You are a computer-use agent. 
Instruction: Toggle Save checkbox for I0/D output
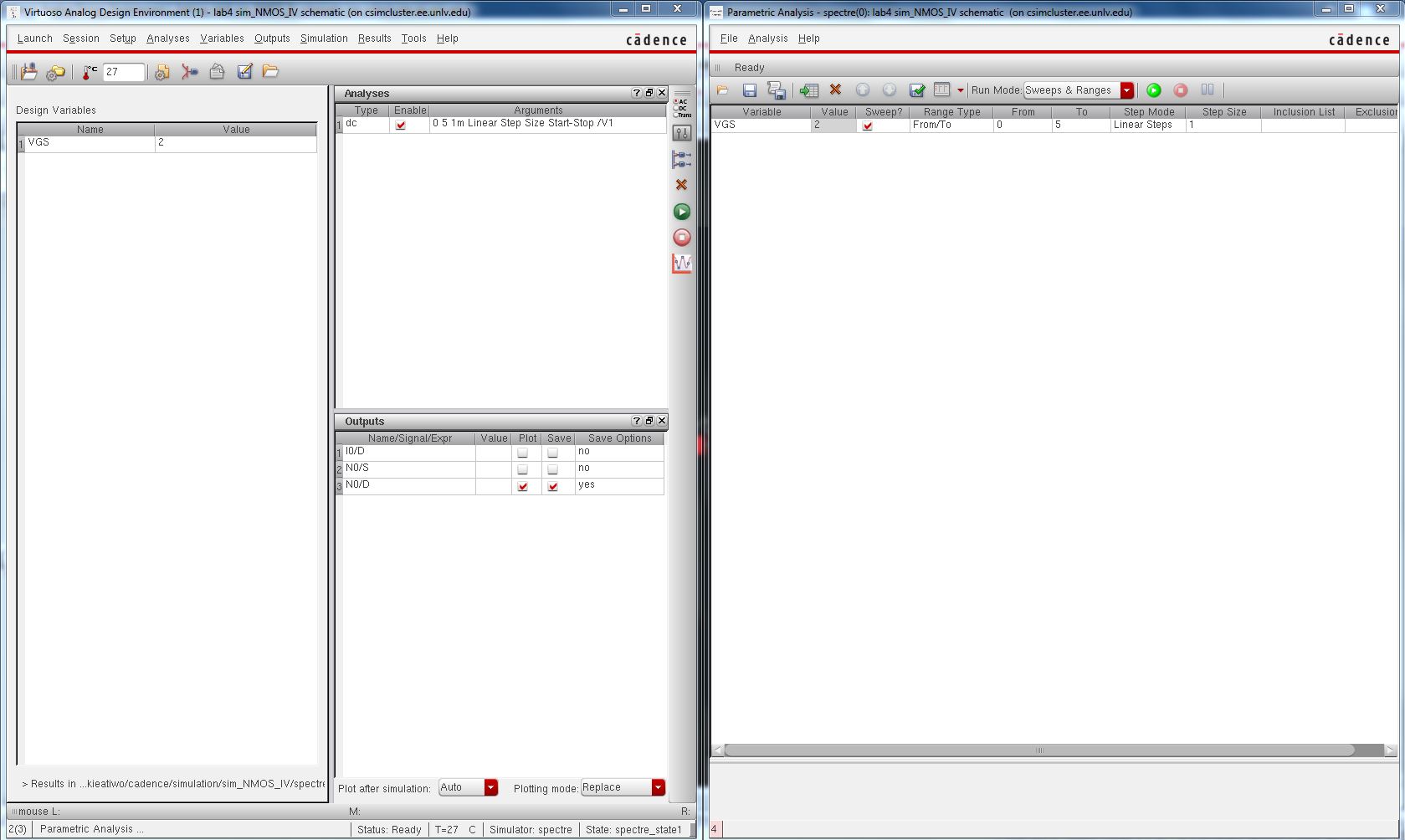tap(552, 453)
